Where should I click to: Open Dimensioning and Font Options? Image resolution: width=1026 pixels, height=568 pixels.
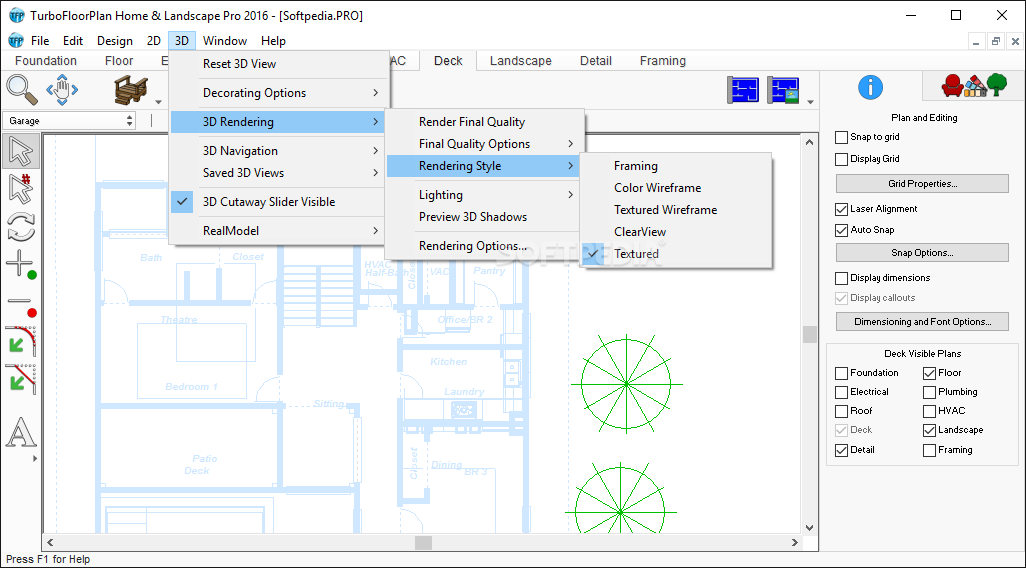pyautogui.click(x=922, y=322)
